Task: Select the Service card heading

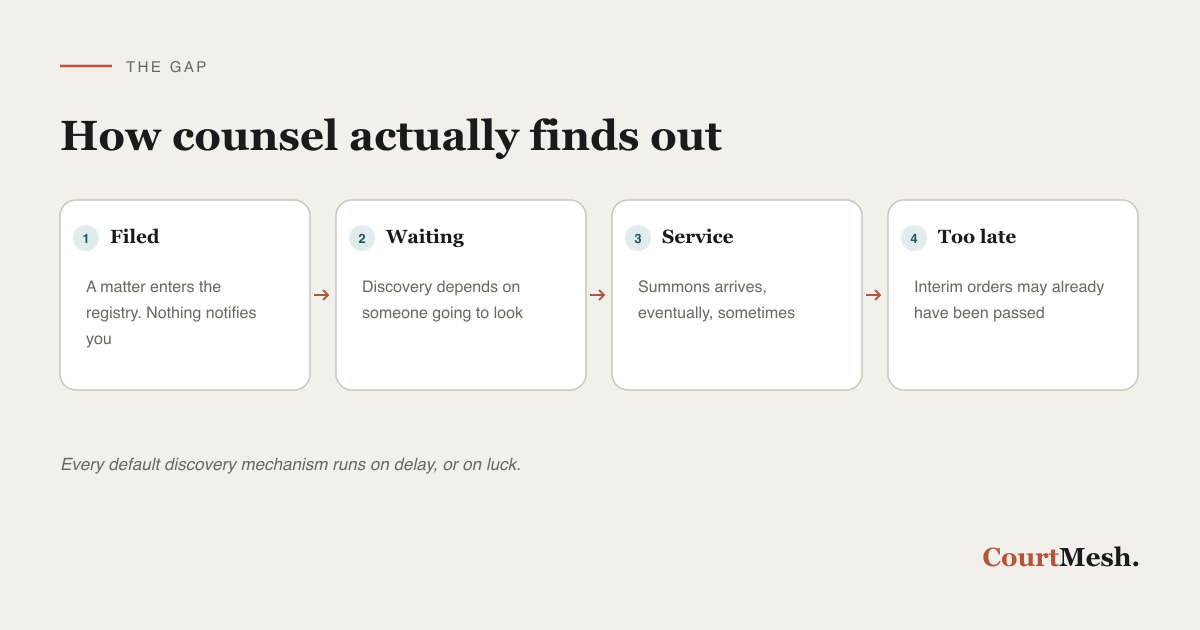Action: pos(698,237)
